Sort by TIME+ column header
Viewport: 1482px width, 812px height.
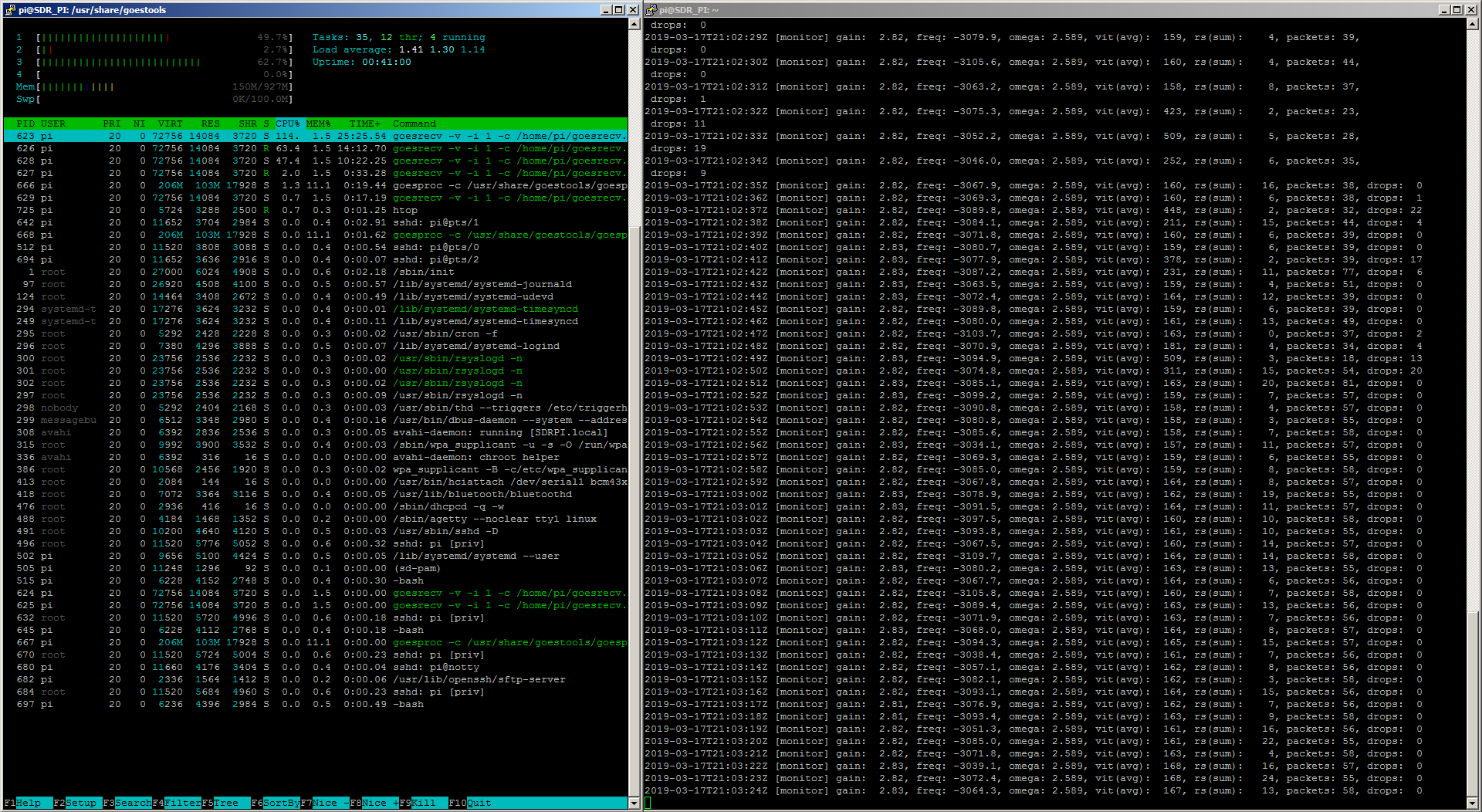(x=365, y=123)
